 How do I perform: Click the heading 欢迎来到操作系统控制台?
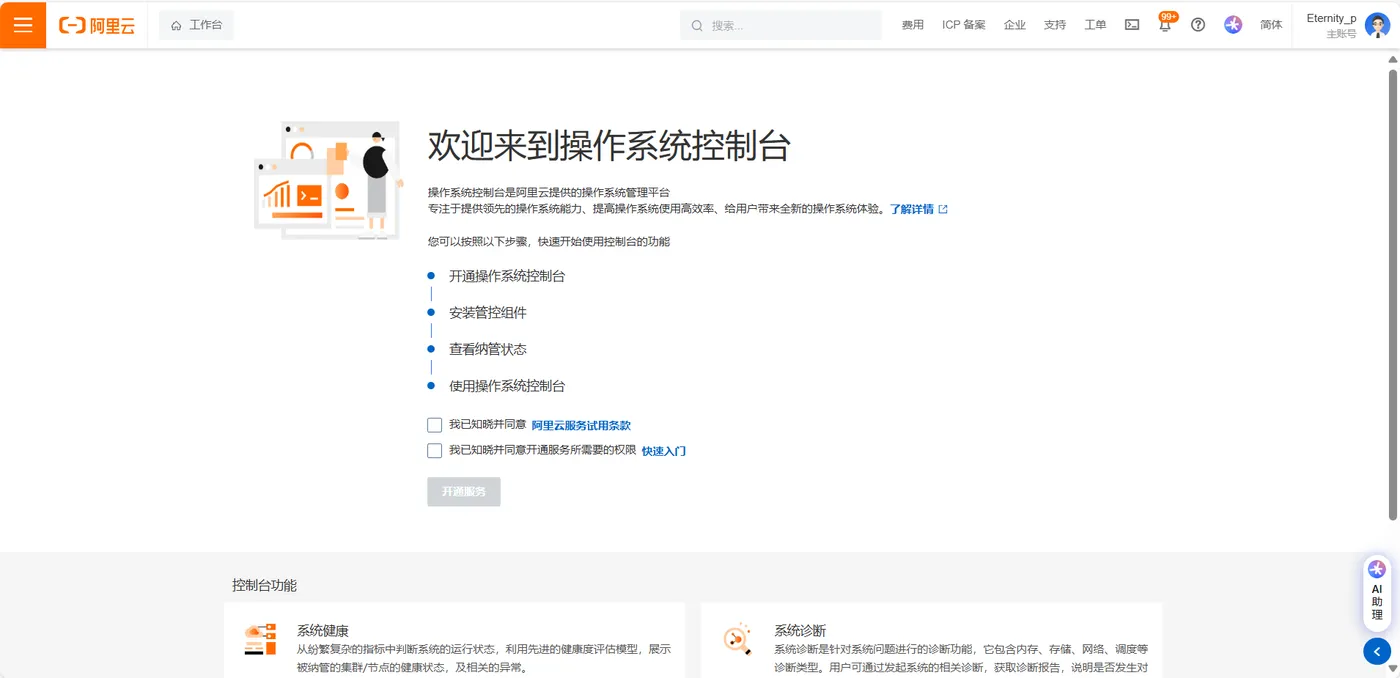pyautogui.click(x=609, y=146)
